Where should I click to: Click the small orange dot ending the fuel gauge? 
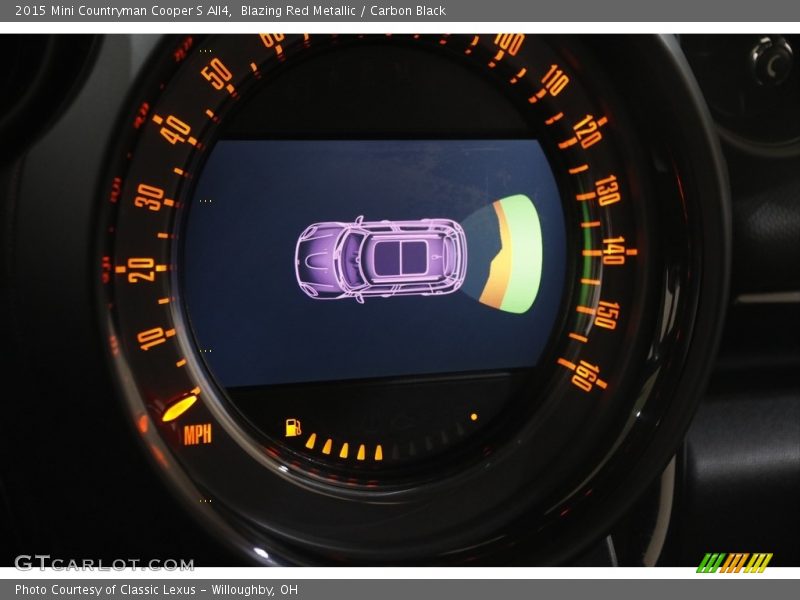(x=474, y=416)
